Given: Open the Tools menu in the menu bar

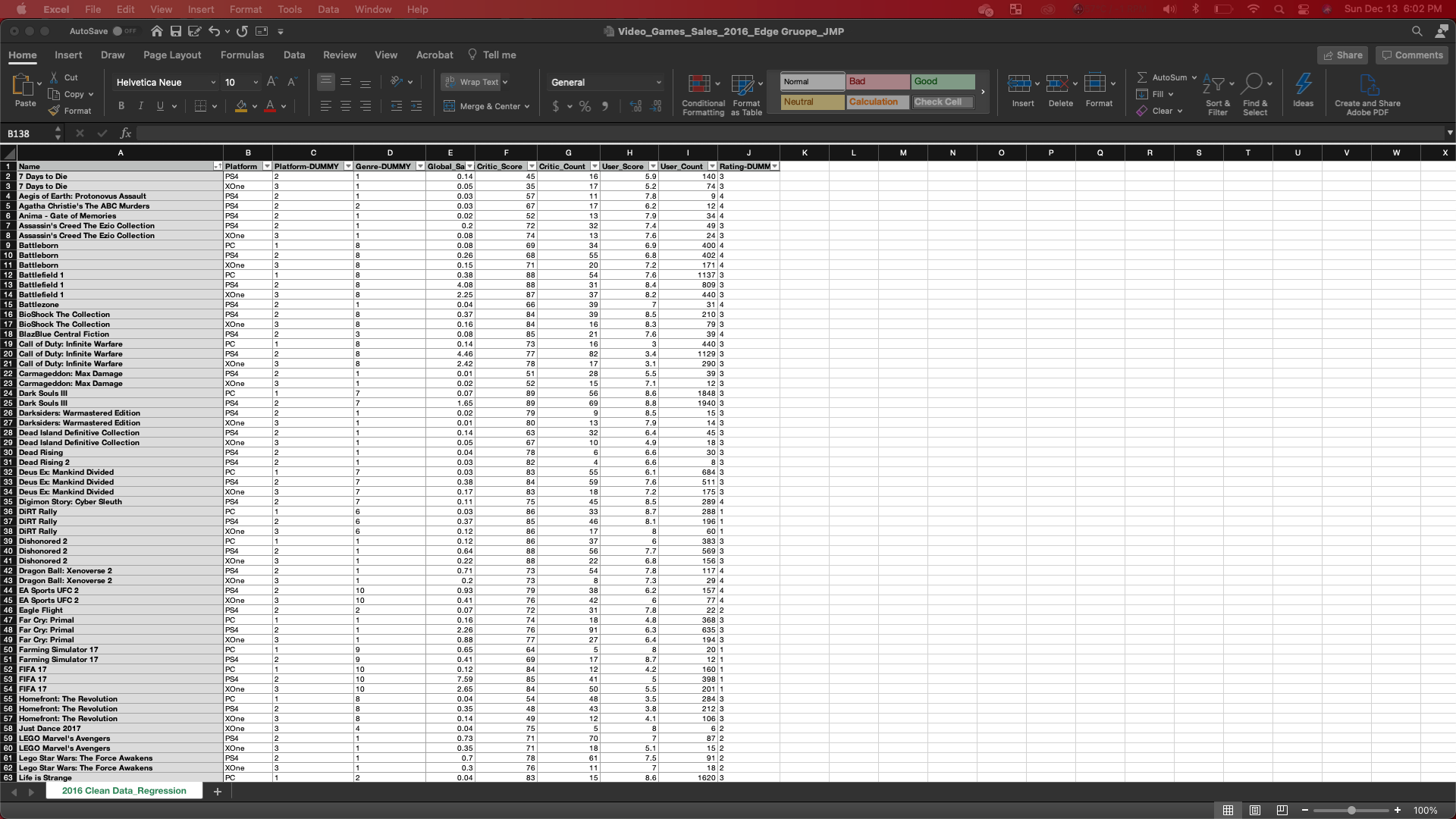Looking at the screenshot, I should (290, 9).
